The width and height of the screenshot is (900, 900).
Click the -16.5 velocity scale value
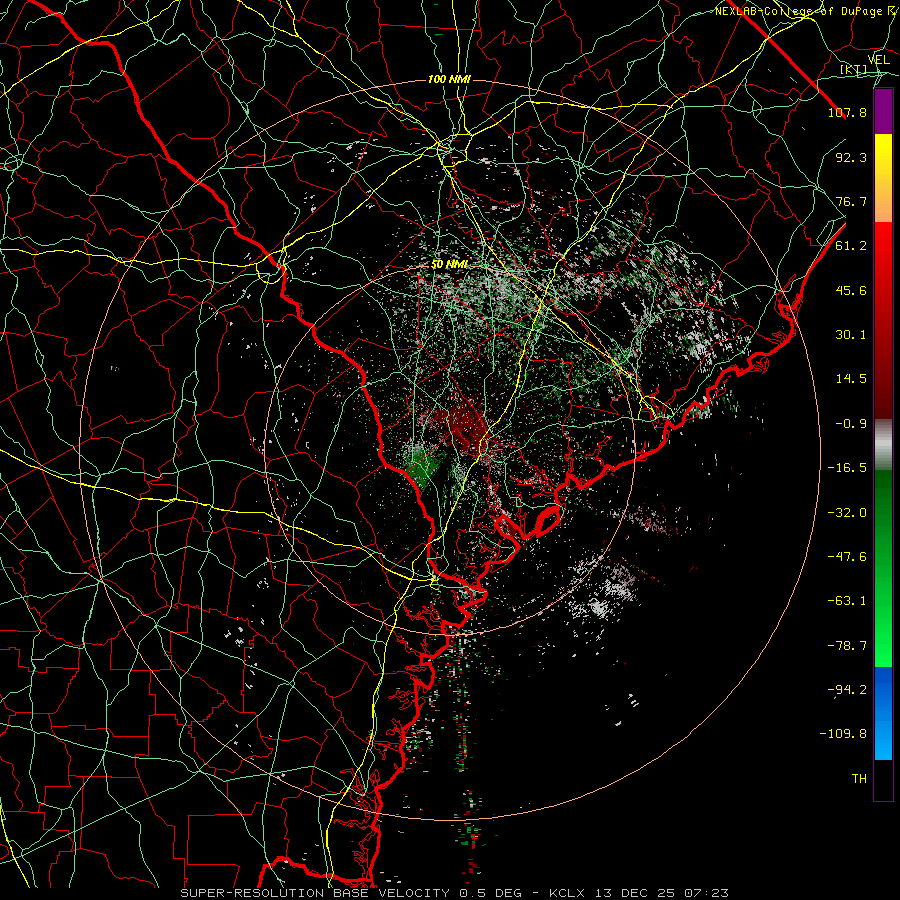(847, 468)
